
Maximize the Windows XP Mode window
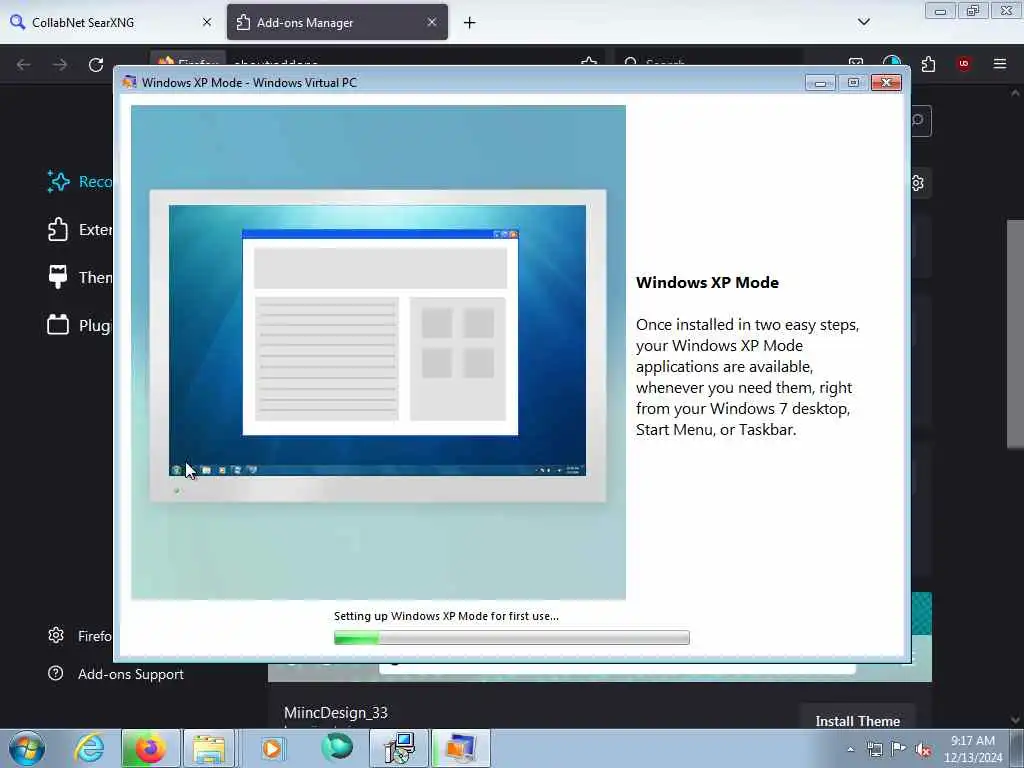click(853, 82)
